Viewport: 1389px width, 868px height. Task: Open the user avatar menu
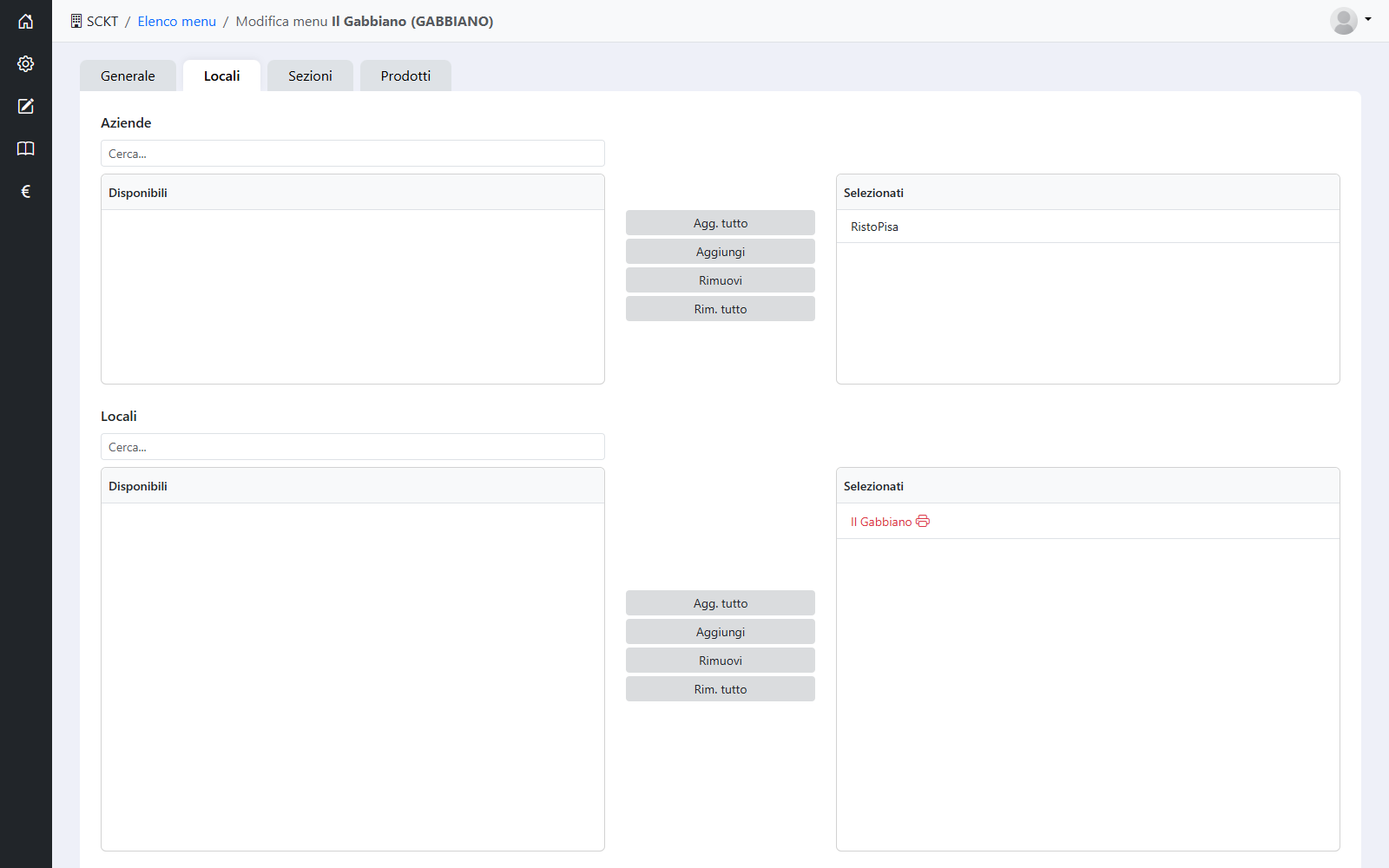1344,21
